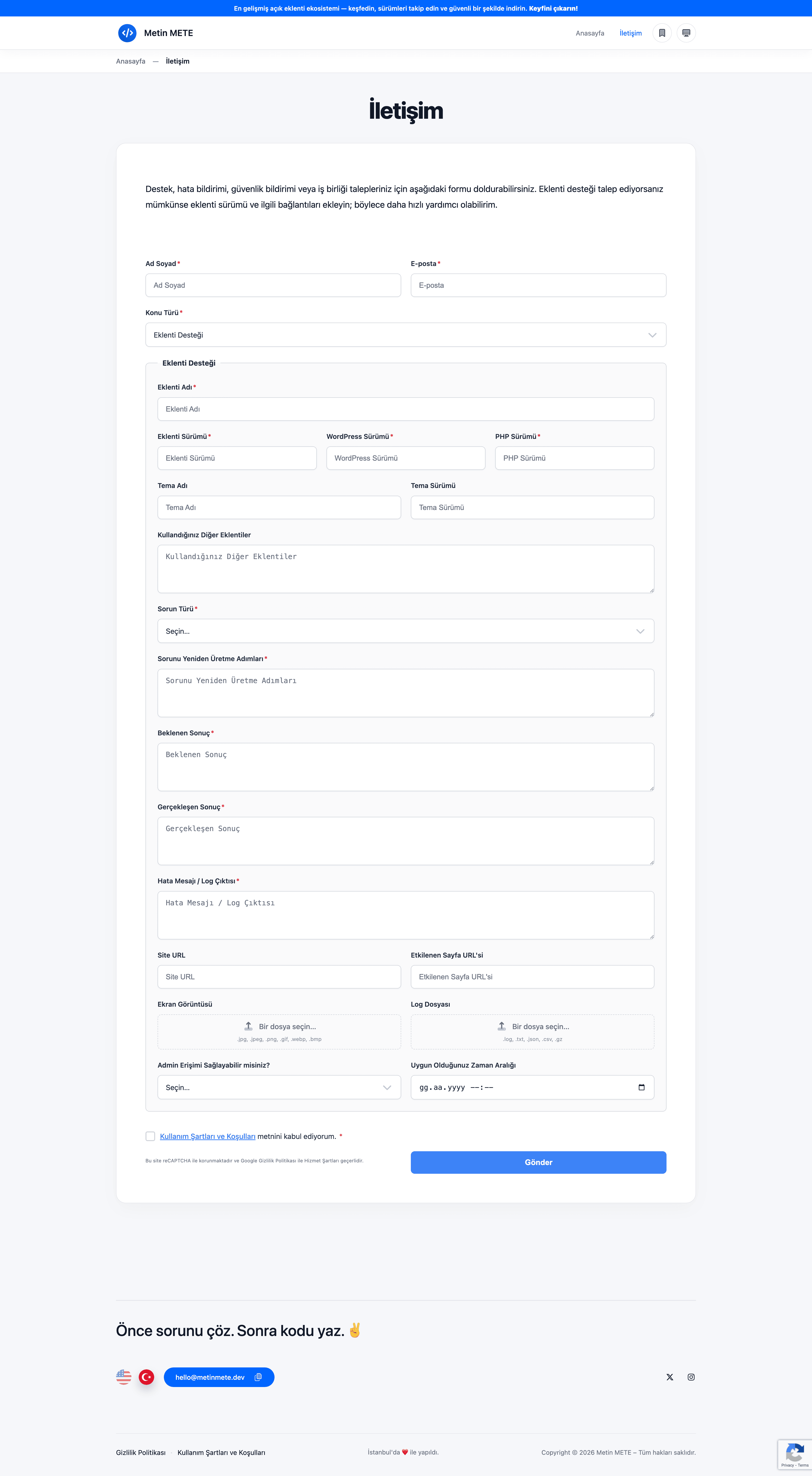This screenshot has width=812, height=1476.
Task: Click the Ad Soyad input field
Action: [x=273, y=285]
